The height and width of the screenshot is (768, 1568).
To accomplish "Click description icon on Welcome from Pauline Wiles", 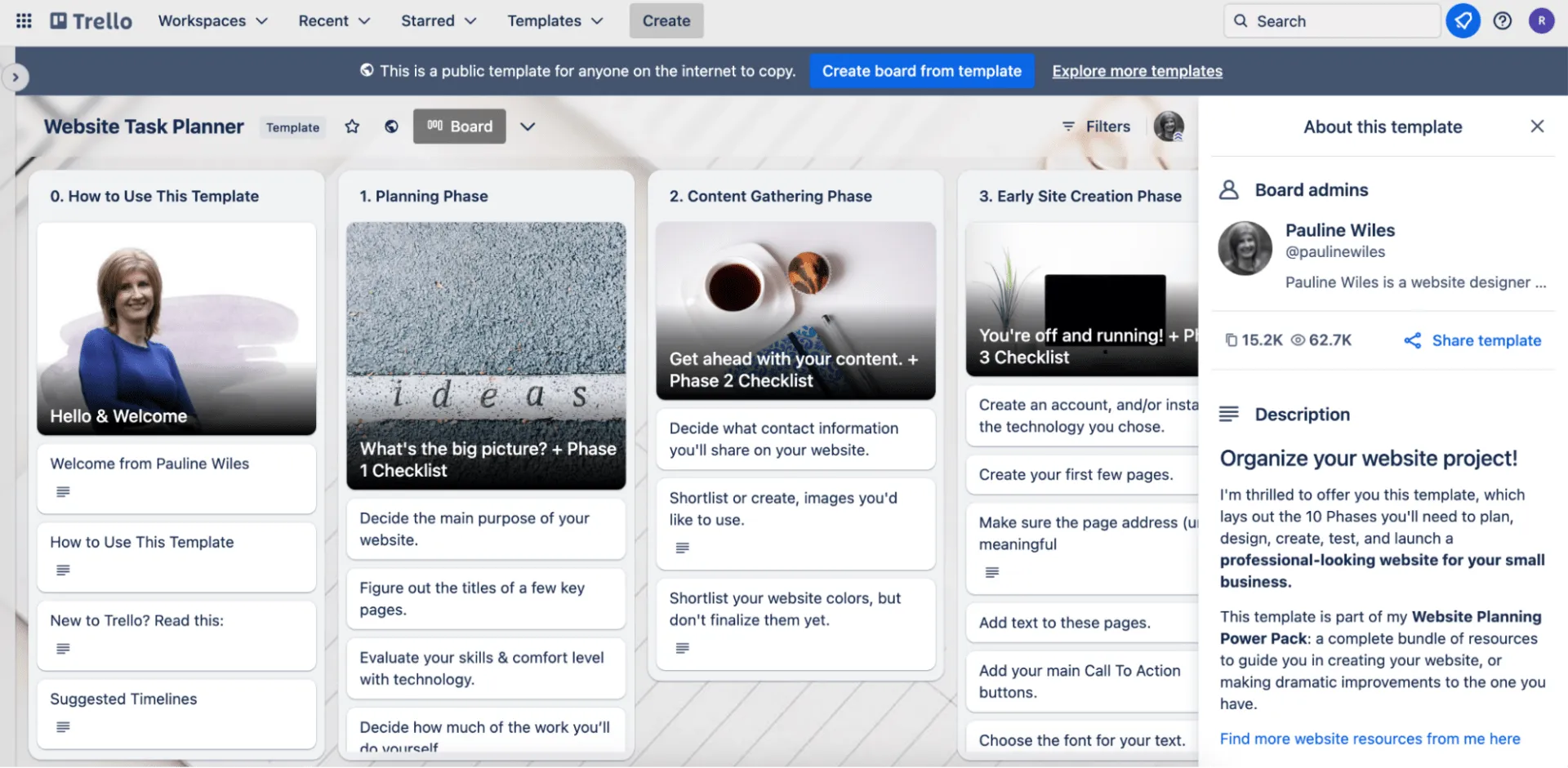I will (x=63, y=491).
